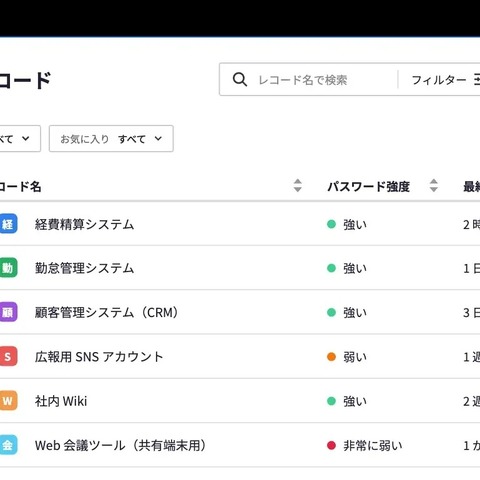Click 強い strength for 経費精算システム

point(347,224)
